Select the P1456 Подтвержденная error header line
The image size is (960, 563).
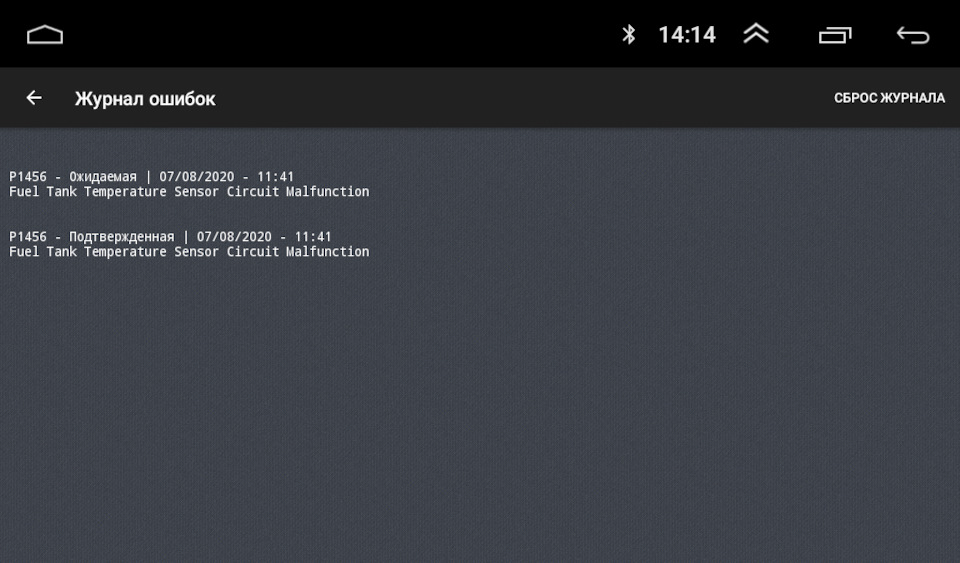point(170,237)
